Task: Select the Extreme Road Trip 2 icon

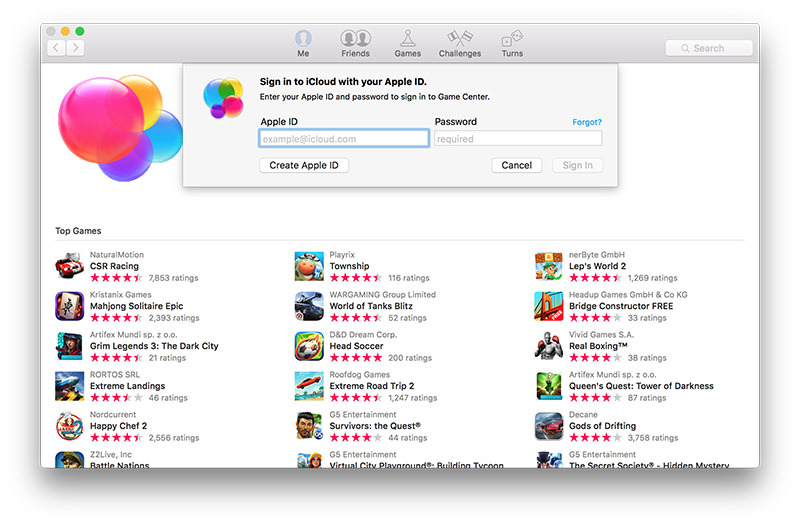Action: (309, 386)
